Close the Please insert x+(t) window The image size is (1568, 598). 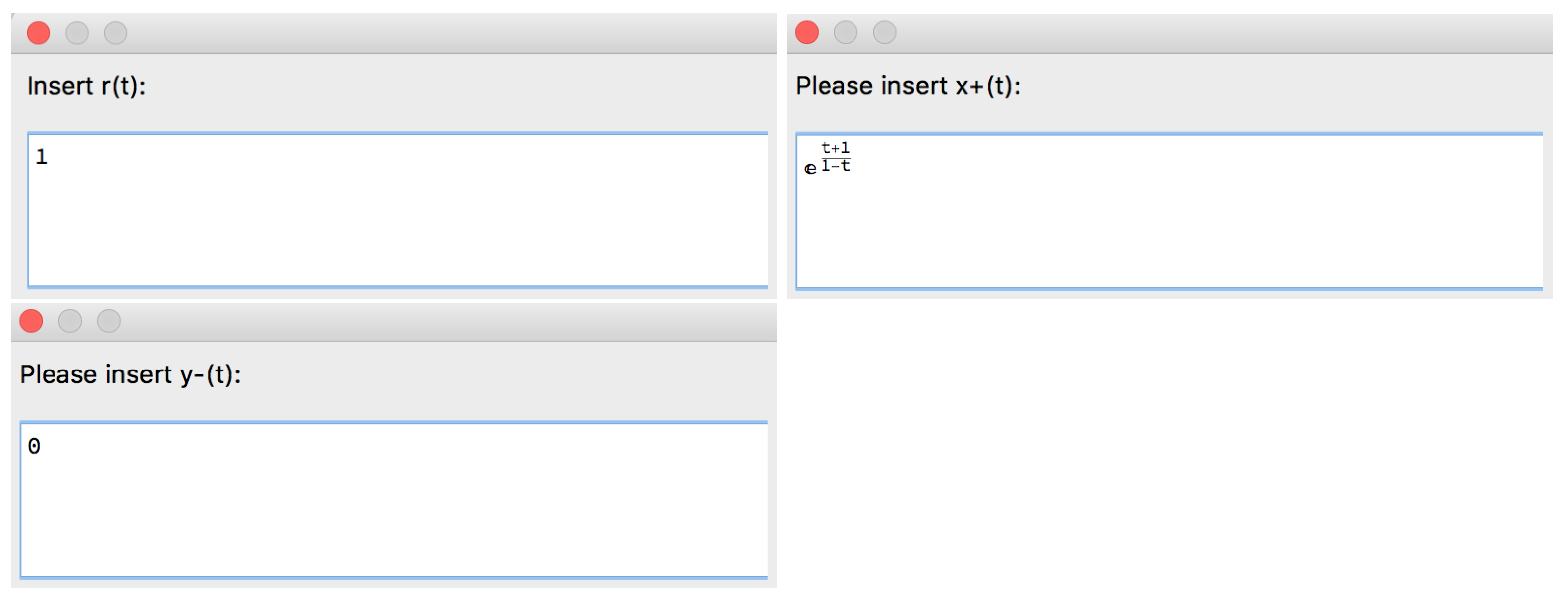pos(806,32)
